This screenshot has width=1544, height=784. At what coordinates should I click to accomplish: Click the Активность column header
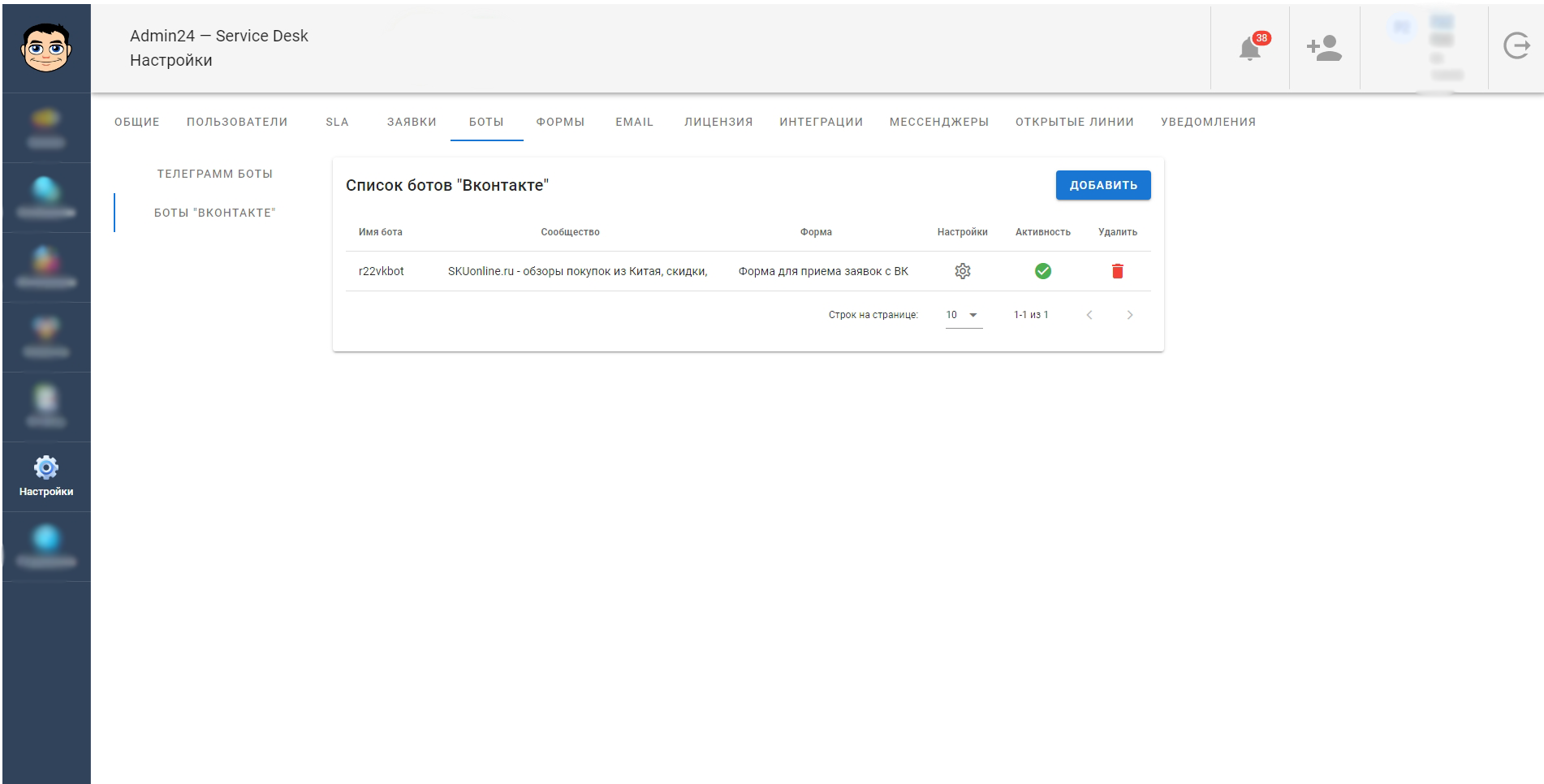[x=1043, y=232]
